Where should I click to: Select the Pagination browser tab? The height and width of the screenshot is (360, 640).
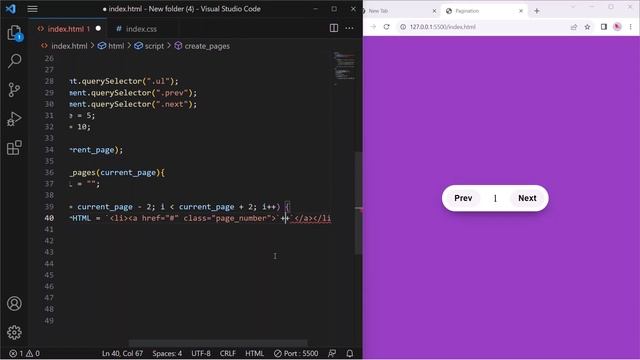(467, 11)
